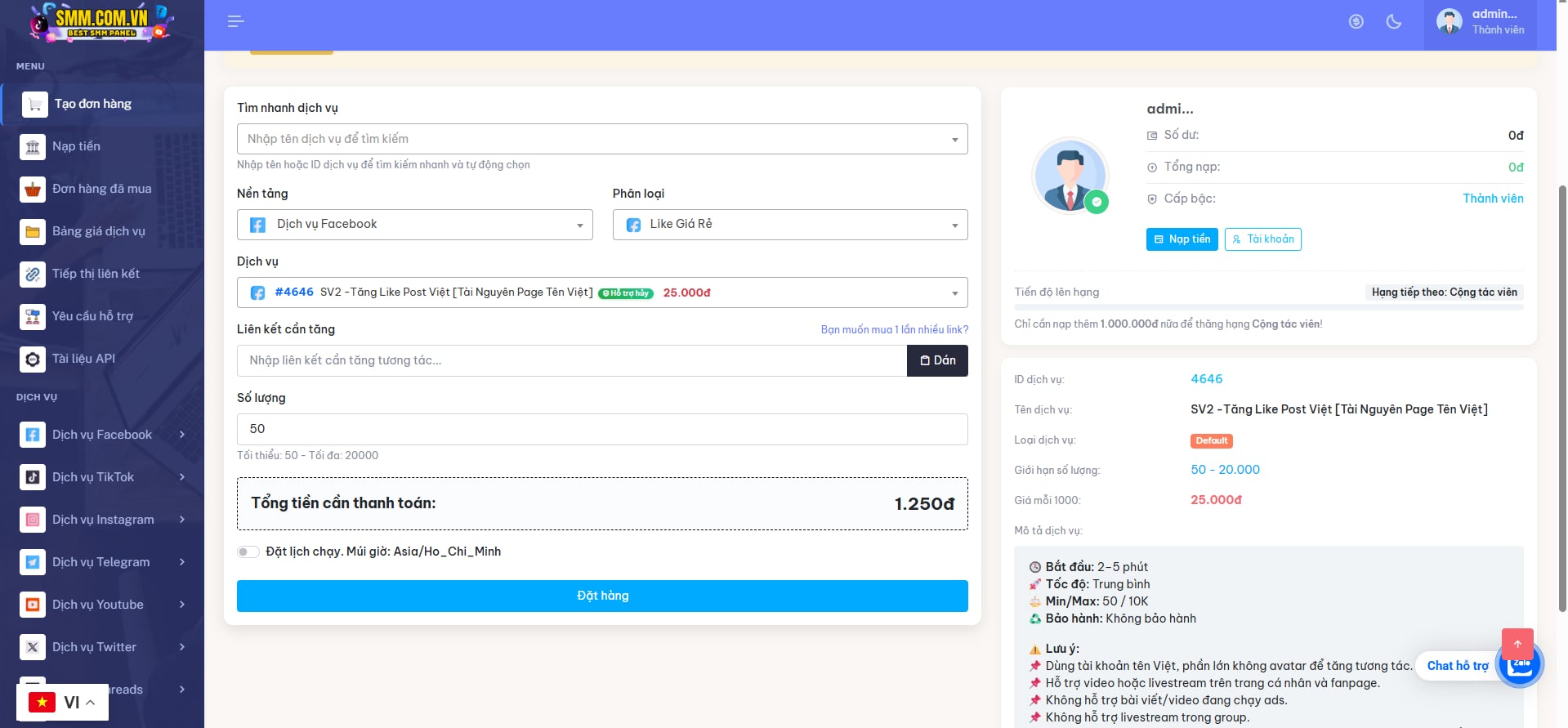Click the hamburger menu icon in header

pyautogui.click(x=235, y=21)
